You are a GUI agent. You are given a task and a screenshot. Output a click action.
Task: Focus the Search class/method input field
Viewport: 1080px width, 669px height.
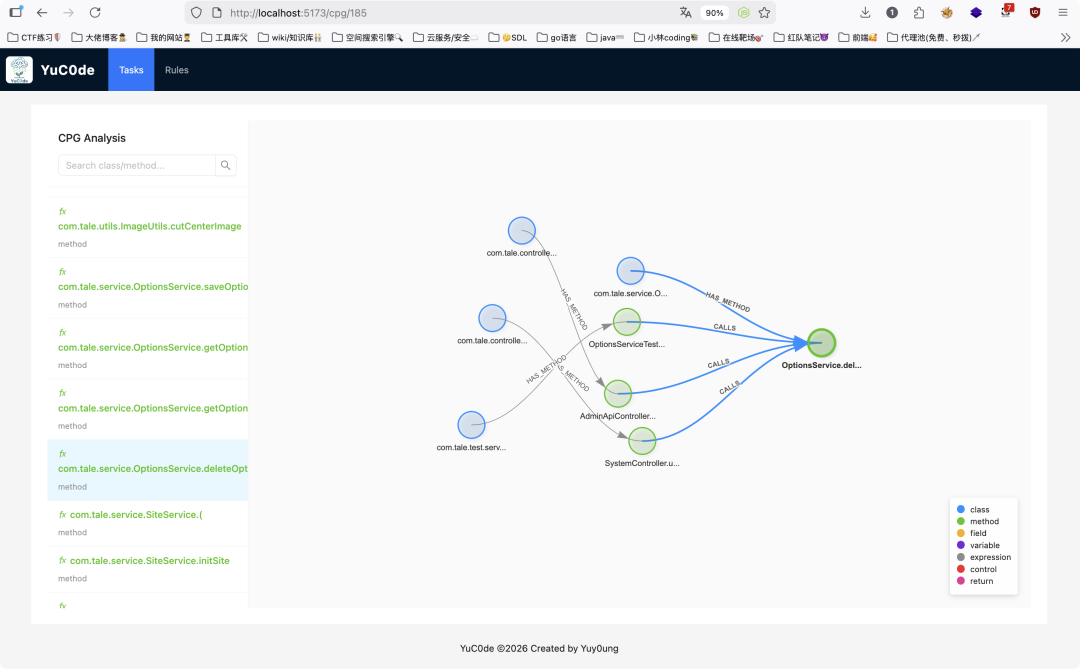(x=137, y=166)
